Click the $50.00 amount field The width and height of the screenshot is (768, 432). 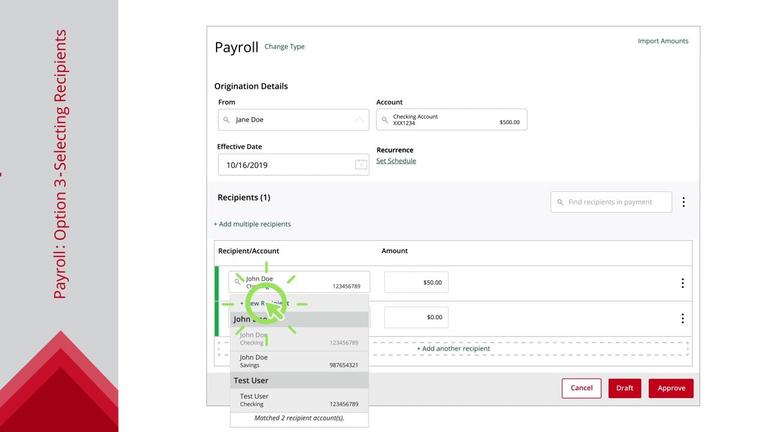coord(416,282)
